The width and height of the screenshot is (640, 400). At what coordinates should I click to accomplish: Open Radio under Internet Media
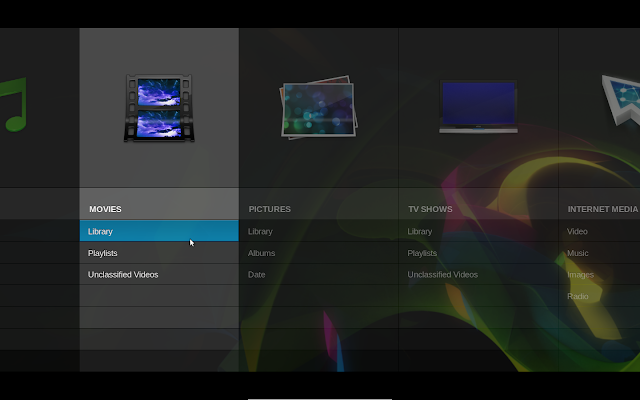coord(599,296)
